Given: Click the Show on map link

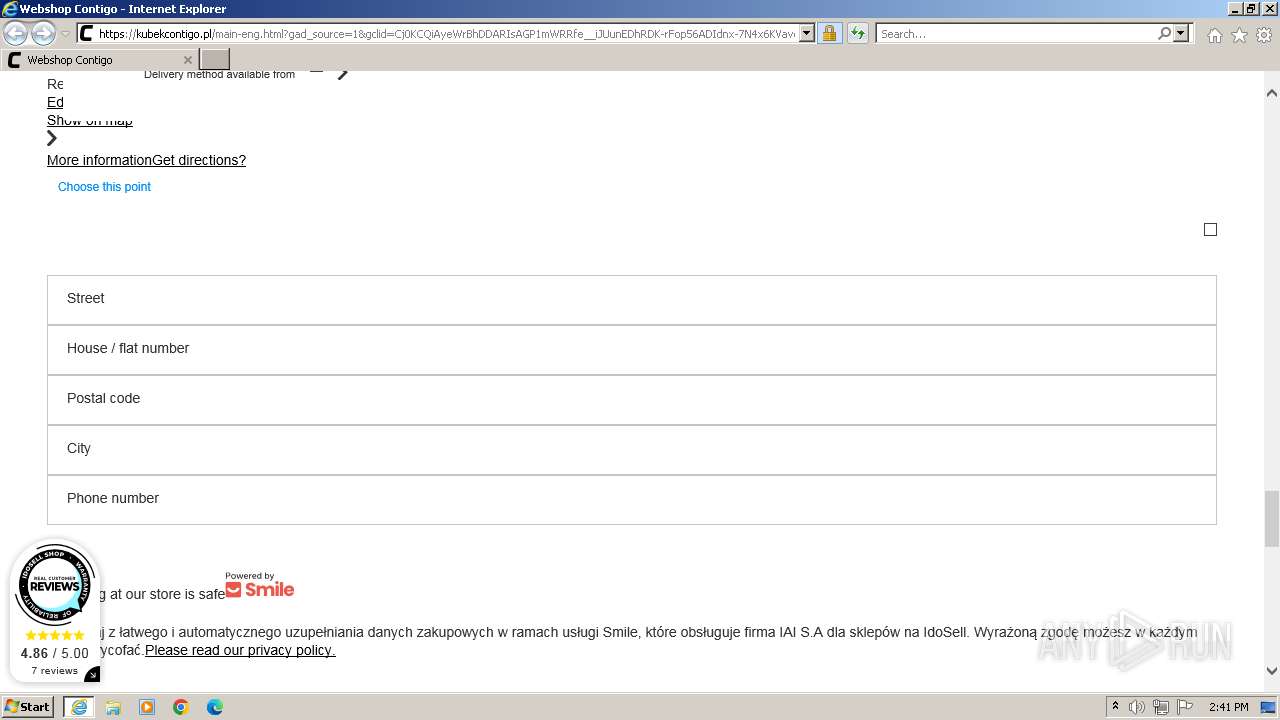Looking at the screenshot, I should tap(90, 121).
